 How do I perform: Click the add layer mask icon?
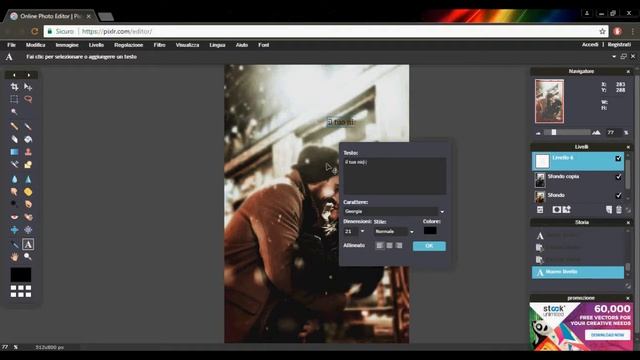tap(556, 209)
